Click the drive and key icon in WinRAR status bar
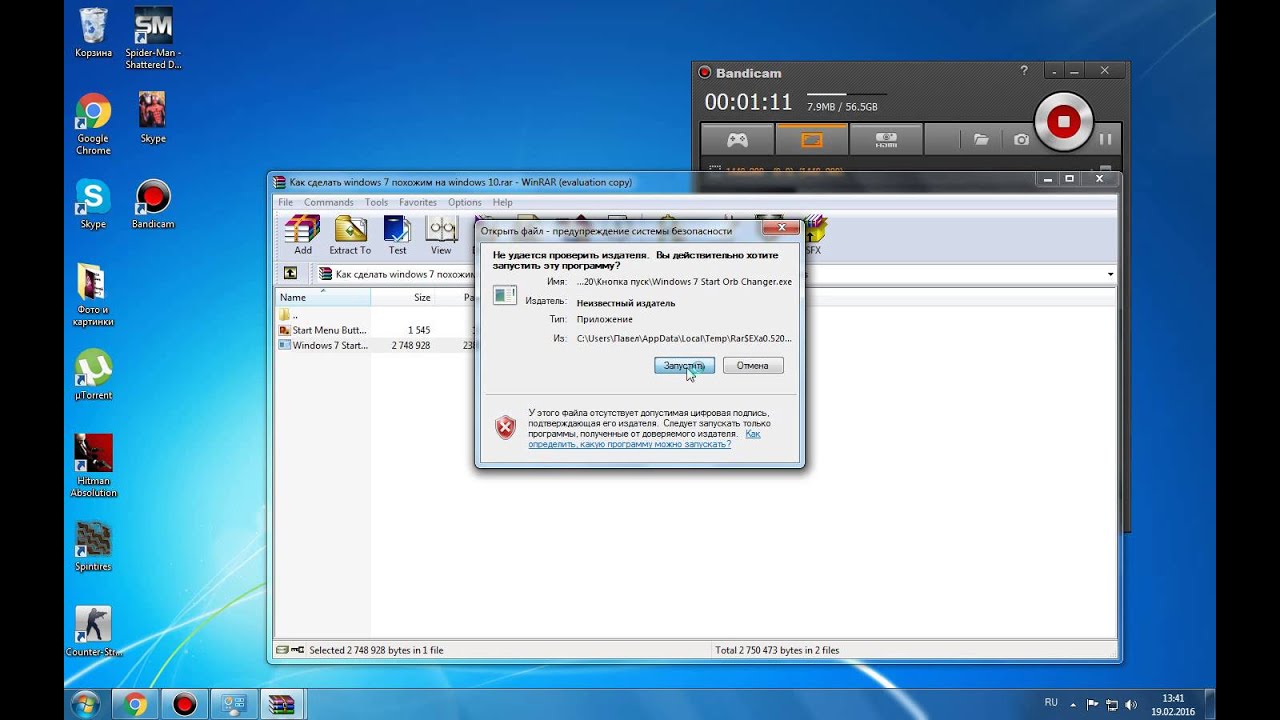Screen dimensions: 1280x720 click(x=290, y=650)
